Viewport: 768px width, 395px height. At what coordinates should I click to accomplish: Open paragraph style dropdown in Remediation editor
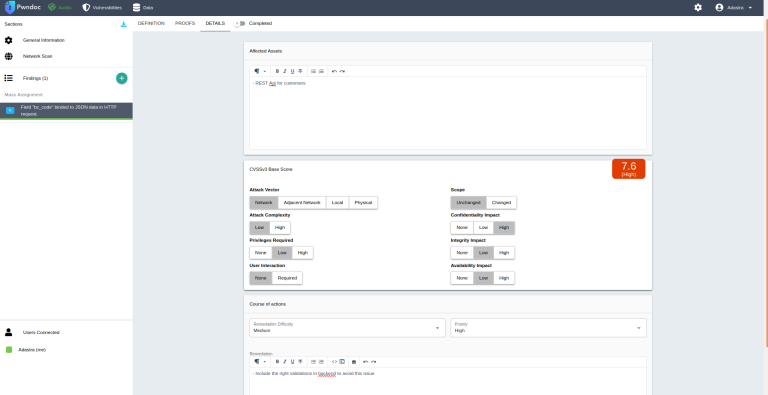pyautogui.click(x=260, y=362)
